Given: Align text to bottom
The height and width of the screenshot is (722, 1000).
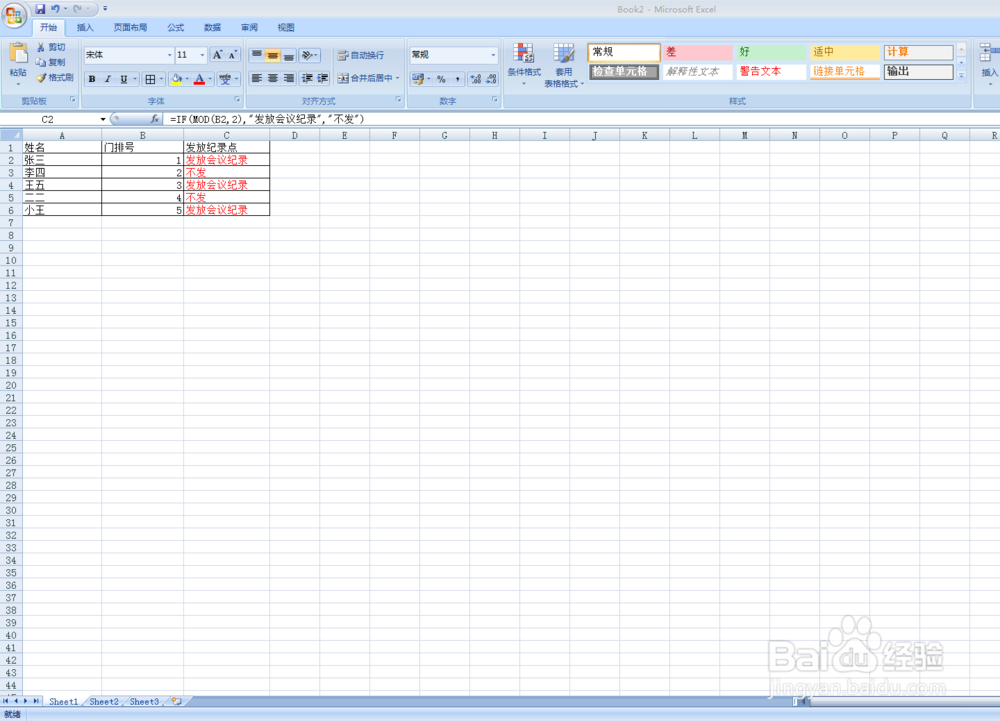Looking at the screenshot, I should point(288,55).
